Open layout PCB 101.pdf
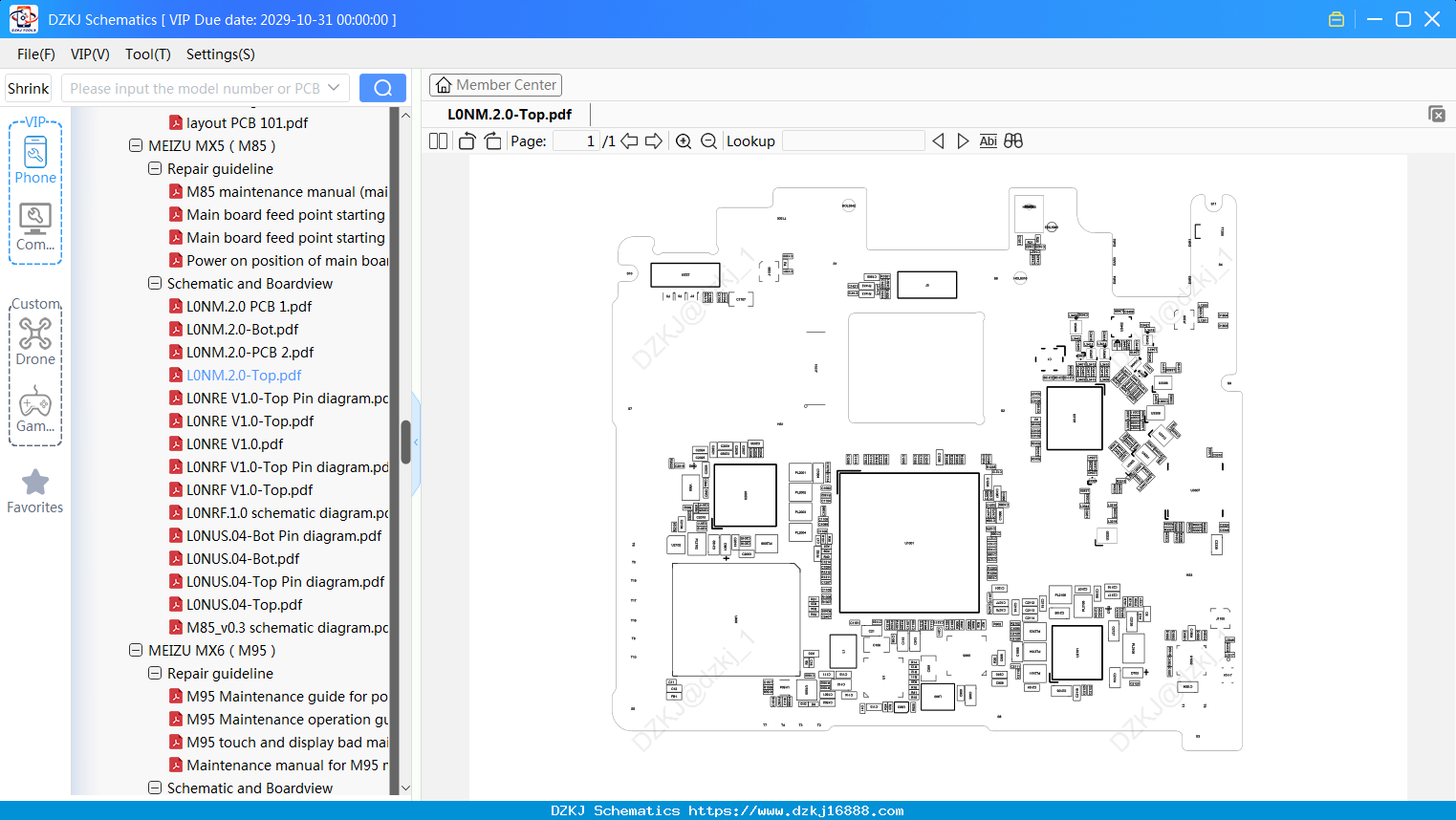The image size is (1456, 820). pyautogui.click(x=247, y=123)
